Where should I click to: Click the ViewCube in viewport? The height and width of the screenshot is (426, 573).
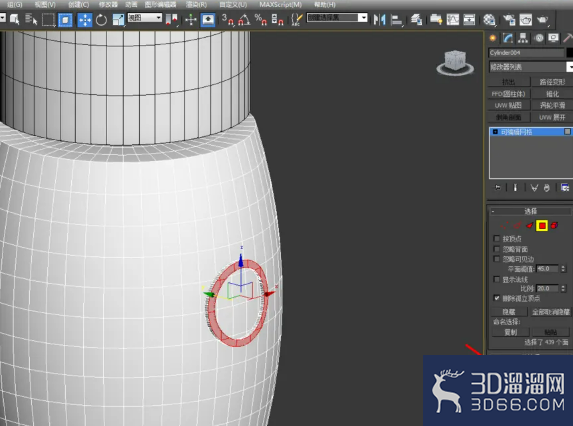click(x=455, y=62)
